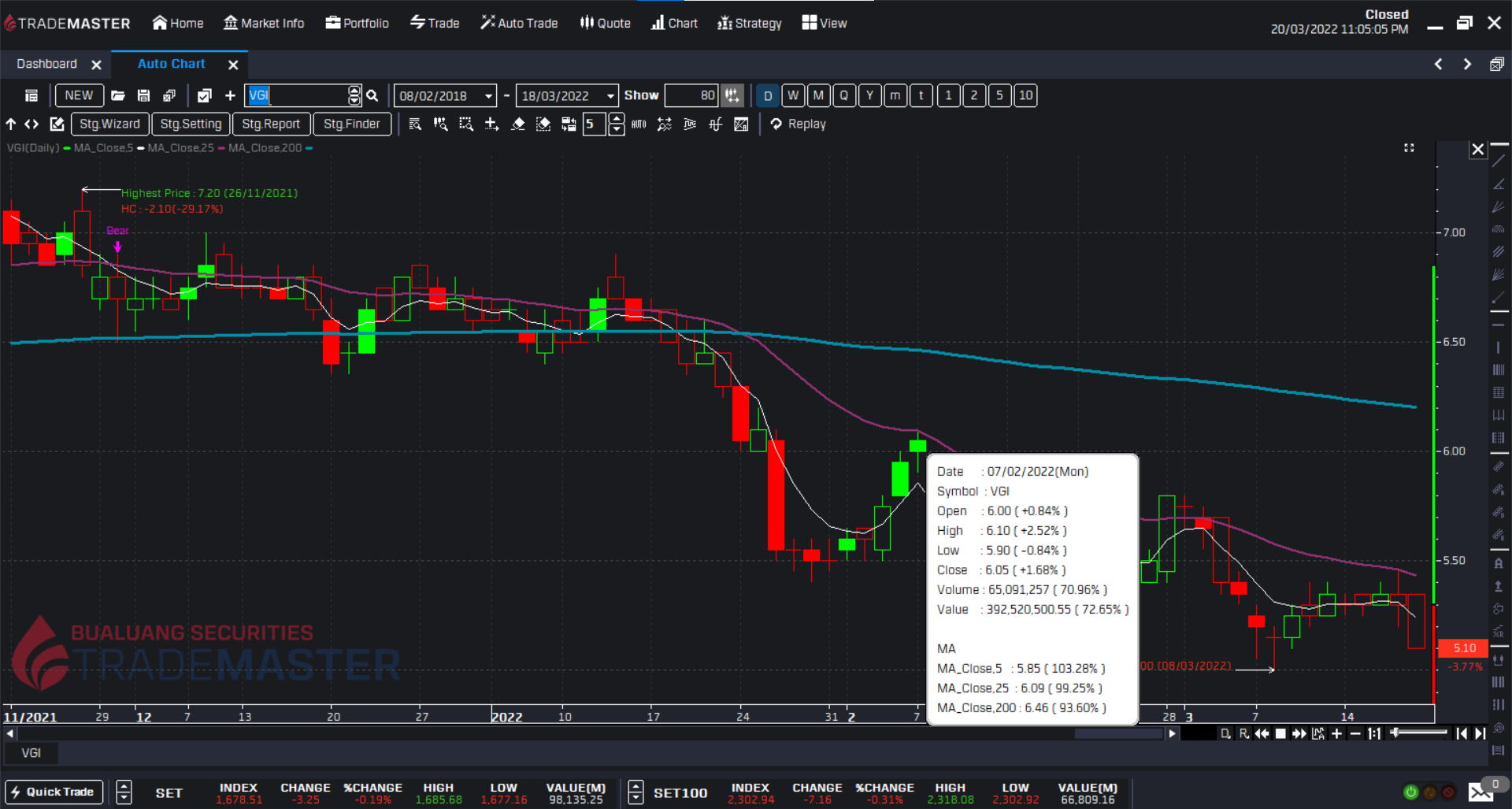Click the up arrow icon beside Stg.Wizard
Image resolution: width=1512 pixels, height=809 pixels.
click(11, 124)
